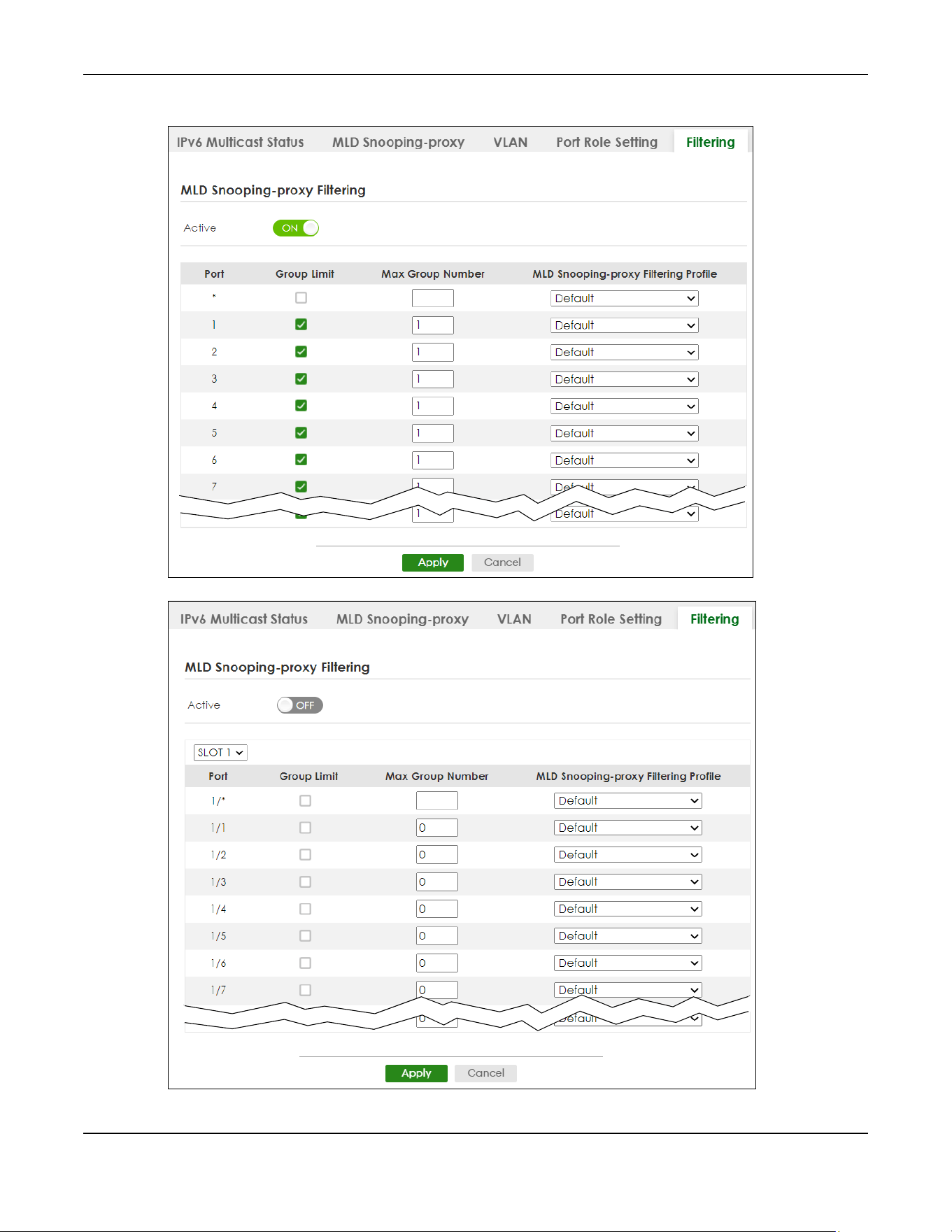This screenshot has height=1232, width=952.
Task: Open Filtering Profile dropdown for port *
Action: click(x=624, y=298)
